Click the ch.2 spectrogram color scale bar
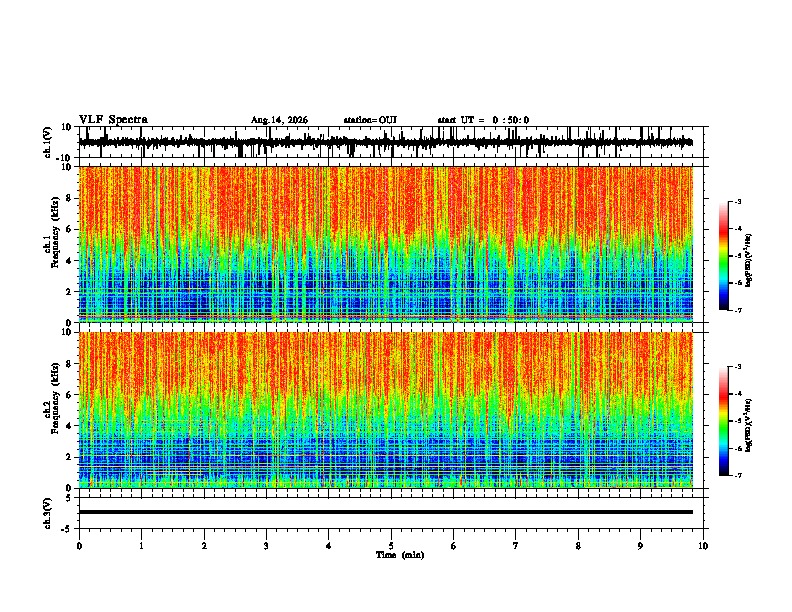Viewport: 792px width, 612px height. (724, 421)
